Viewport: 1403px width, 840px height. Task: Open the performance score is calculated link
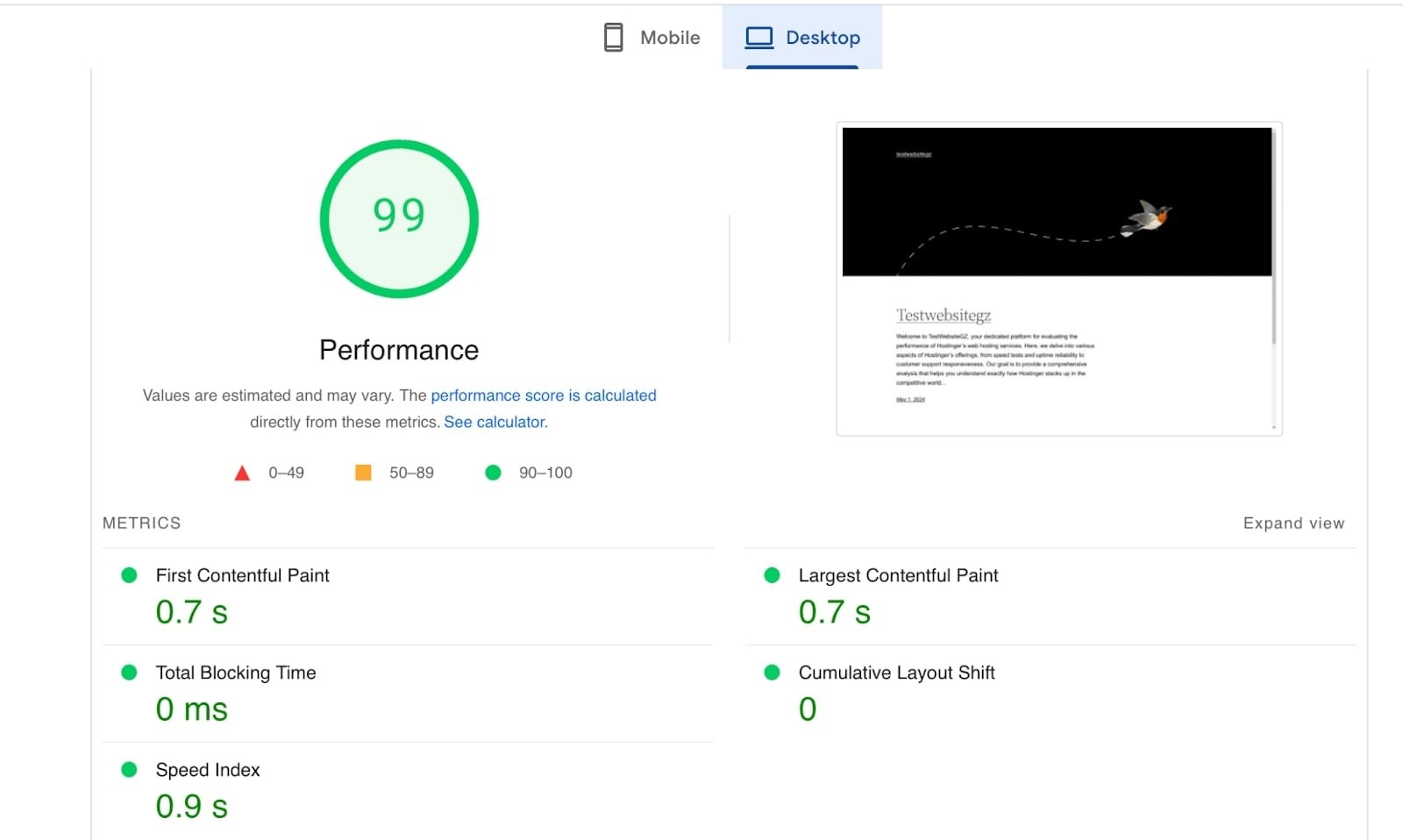coord(544,395)
